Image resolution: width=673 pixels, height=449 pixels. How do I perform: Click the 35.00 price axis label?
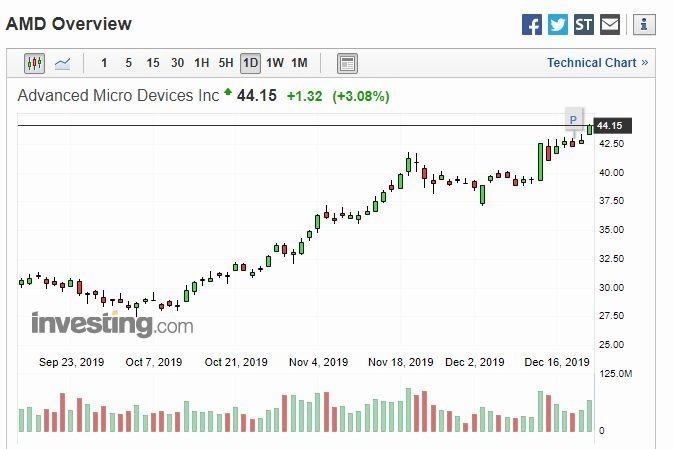(612, 230)
